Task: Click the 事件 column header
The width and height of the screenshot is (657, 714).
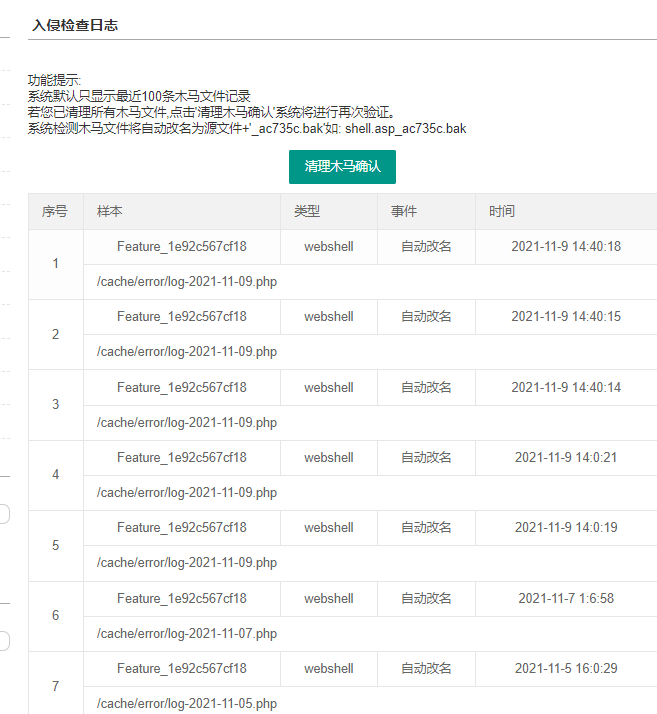Action: pyautogui.click(x=404, y=212)
